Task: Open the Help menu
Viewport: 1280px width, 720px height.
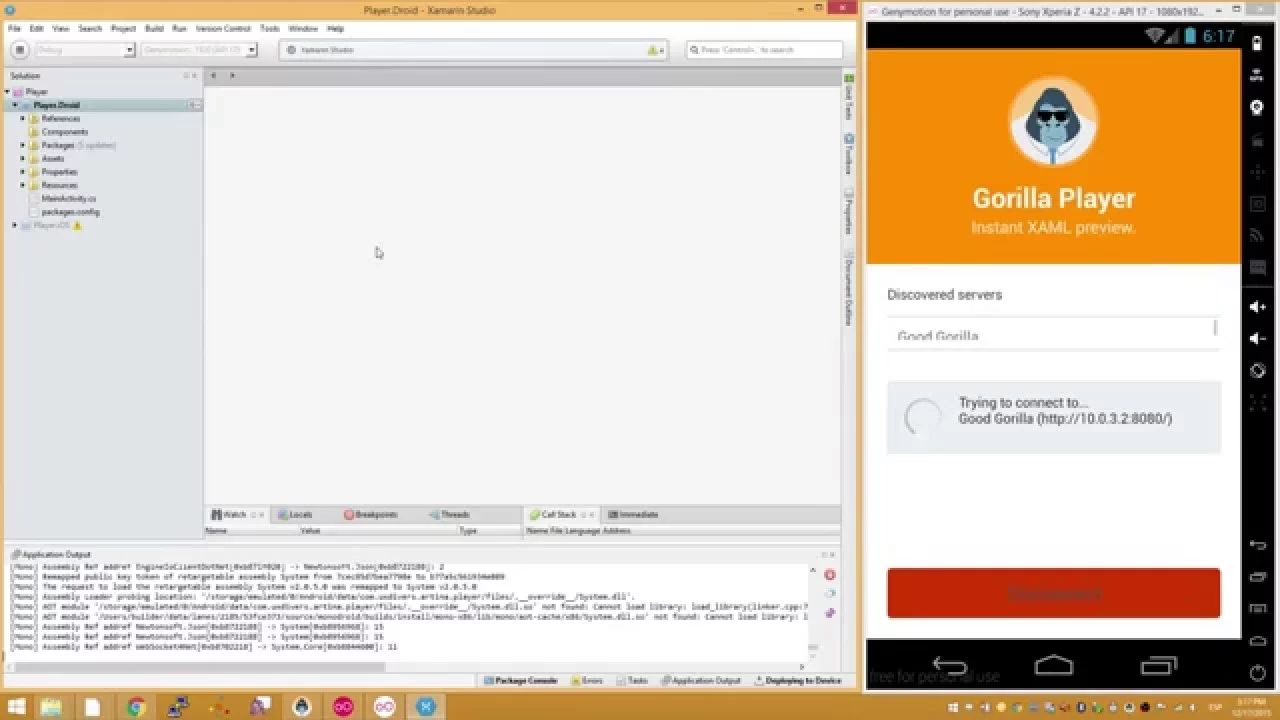Action: coord(335,29)
